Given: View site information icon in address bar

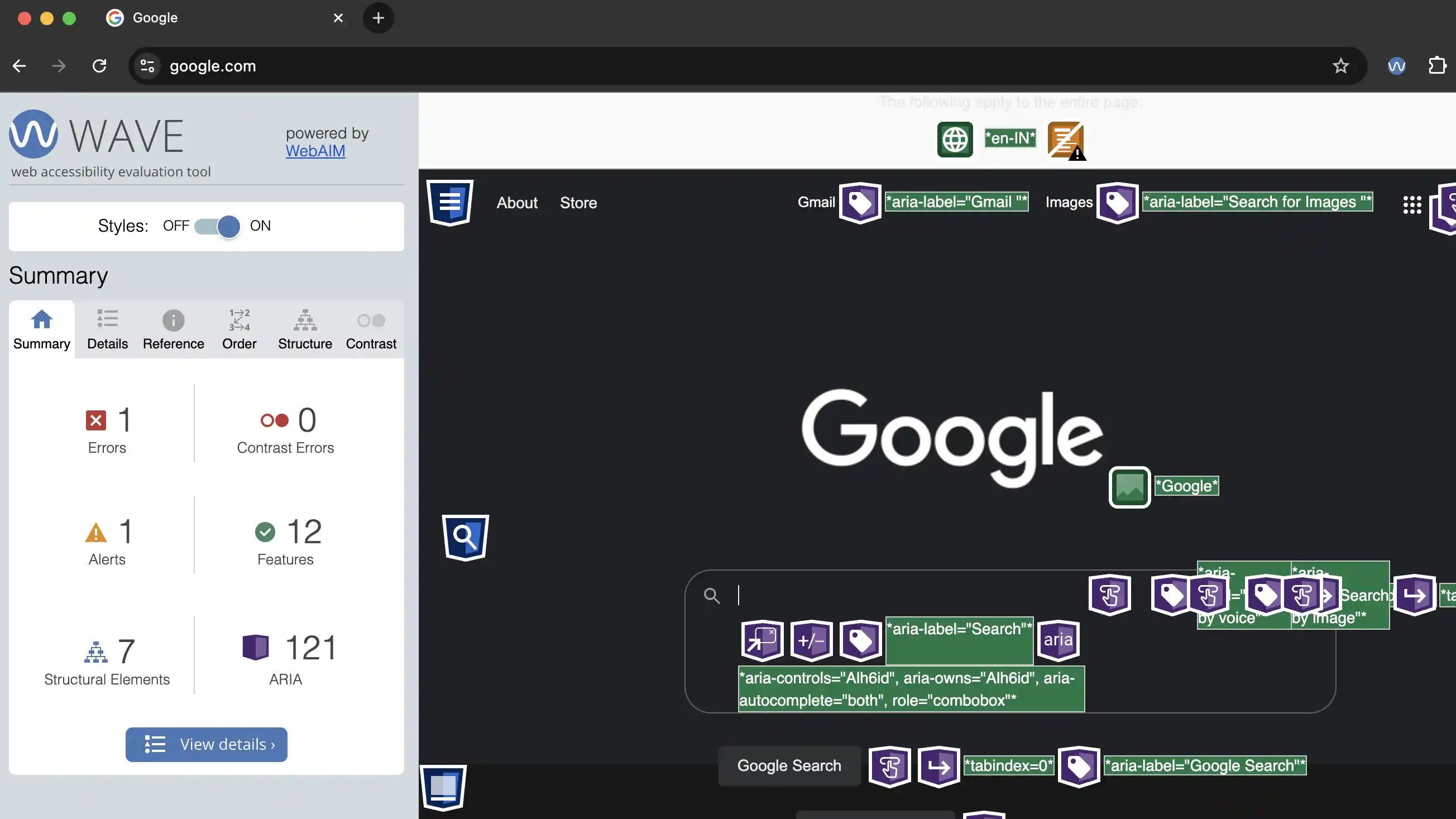Looking at the screenshot, I should tap(147, 66).
